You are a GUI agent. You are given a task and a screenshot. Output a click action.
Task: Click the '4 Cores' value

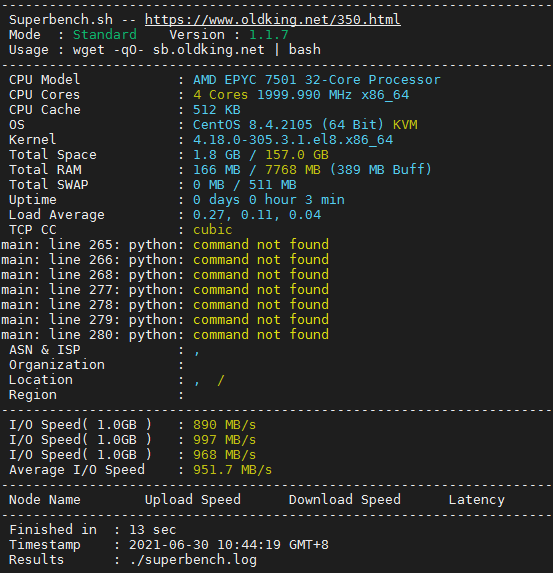(220, 95)
